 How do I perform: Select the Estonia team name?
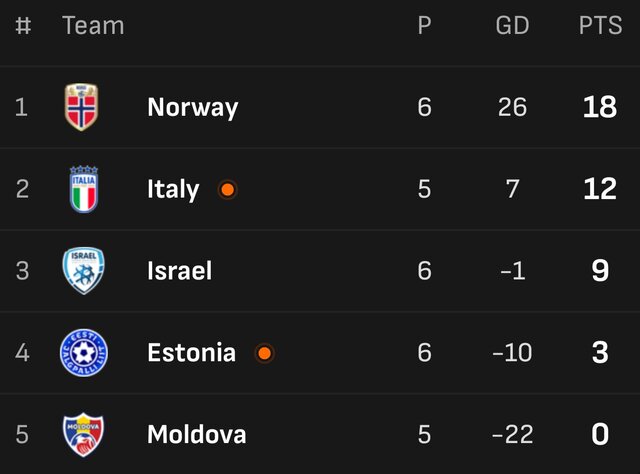click(191, 352)
